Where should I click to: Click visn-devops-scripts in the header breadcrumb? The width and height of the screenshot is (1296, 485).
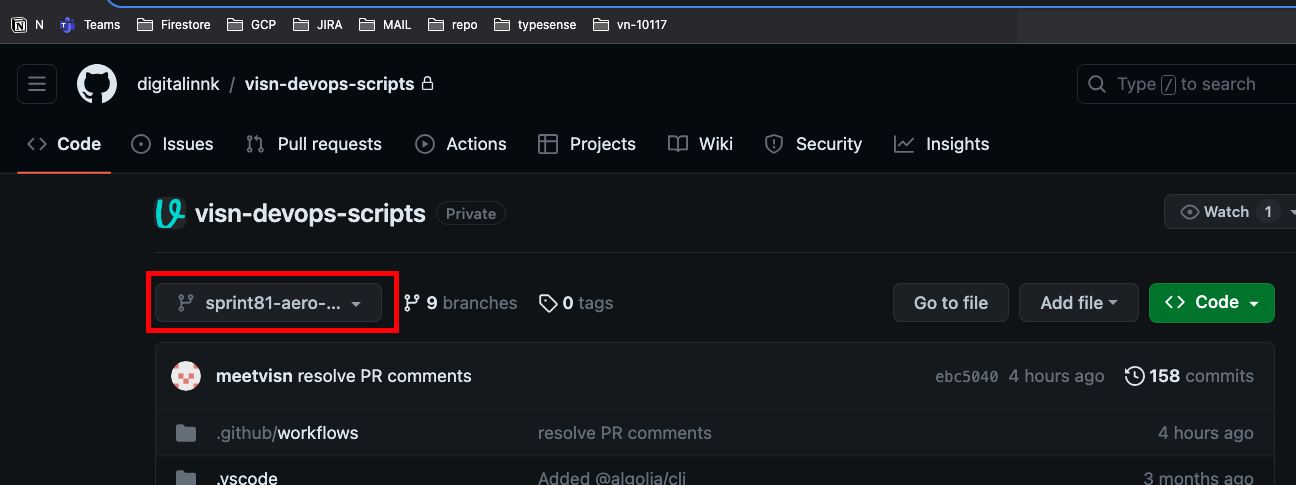[329, 84]
